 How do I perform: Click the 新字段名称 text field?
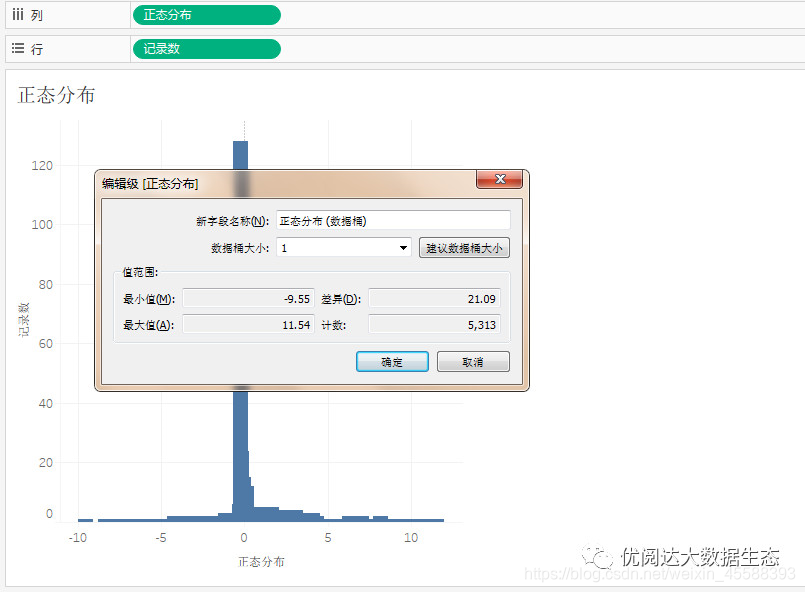[x=393, y=221]
